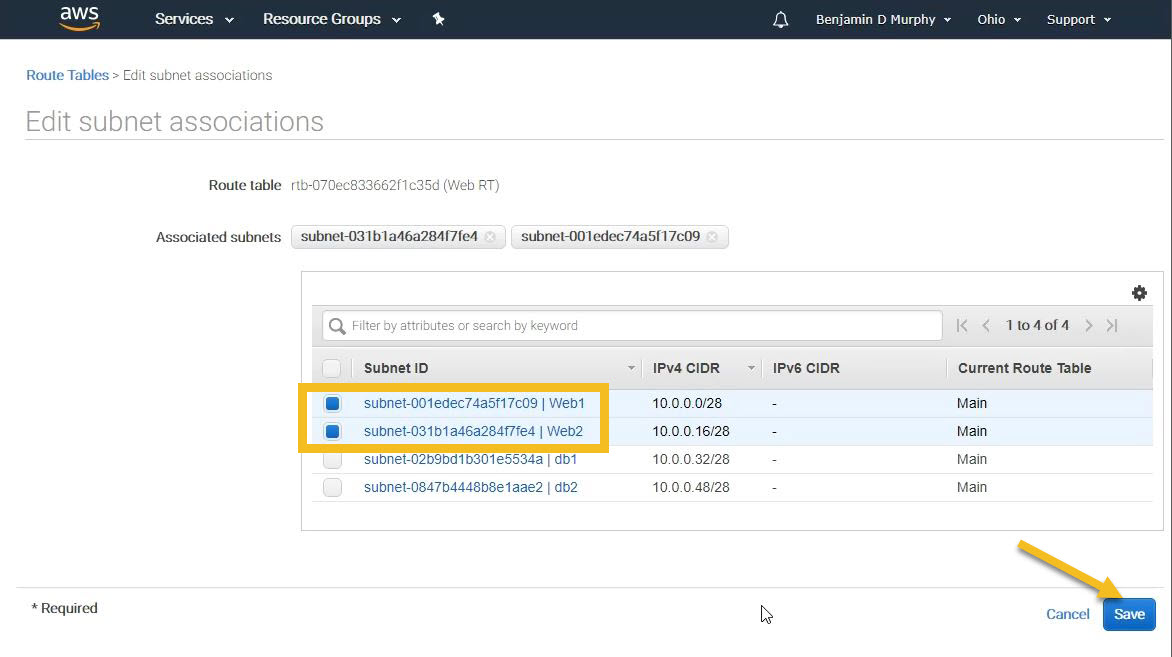Click the AWS logo home icon
Viewport: 1172px width, 657px height.
[79, 19]
